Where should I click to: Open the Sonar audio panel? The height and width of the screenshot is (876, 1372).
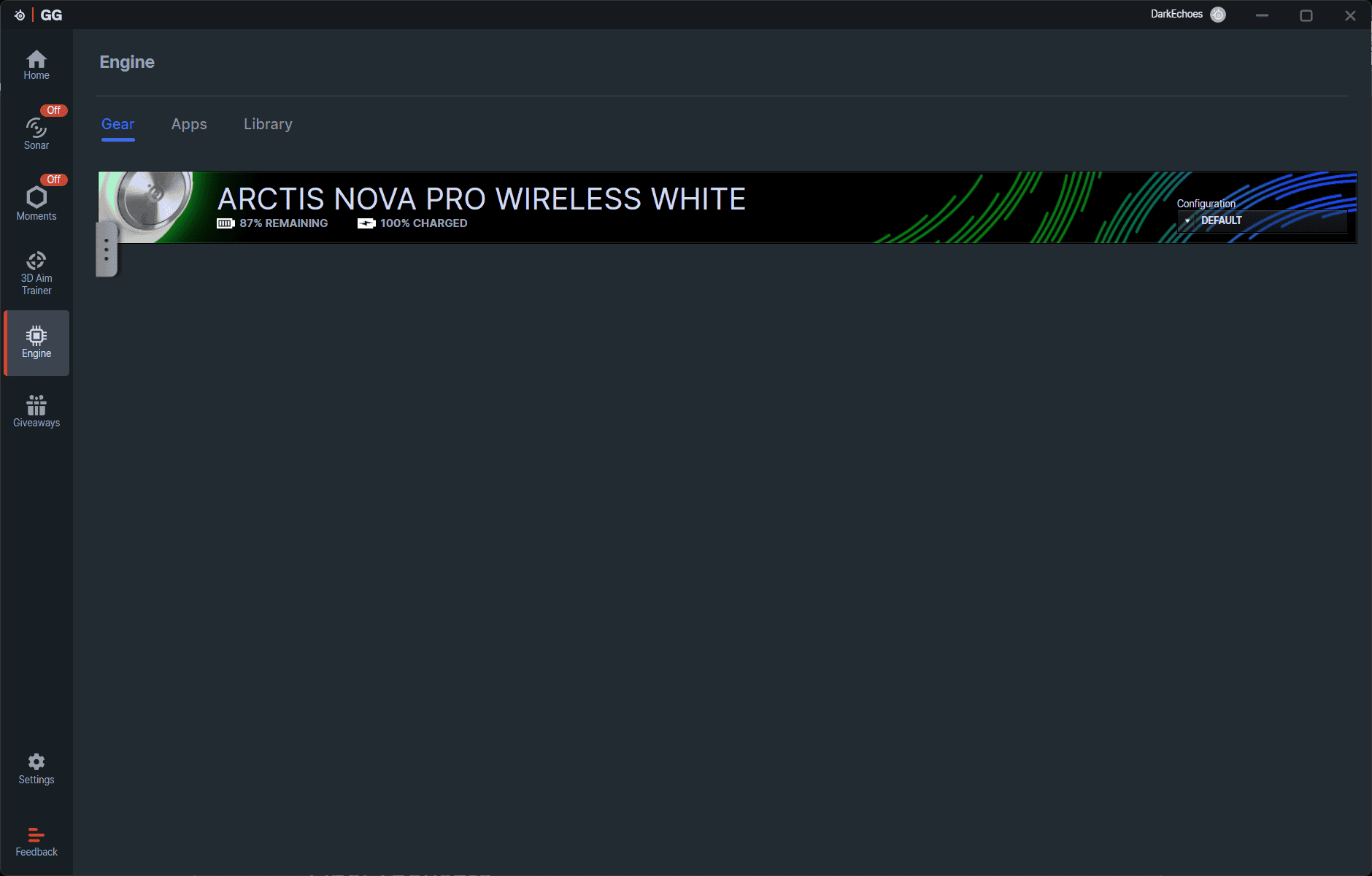pos(36,131)
